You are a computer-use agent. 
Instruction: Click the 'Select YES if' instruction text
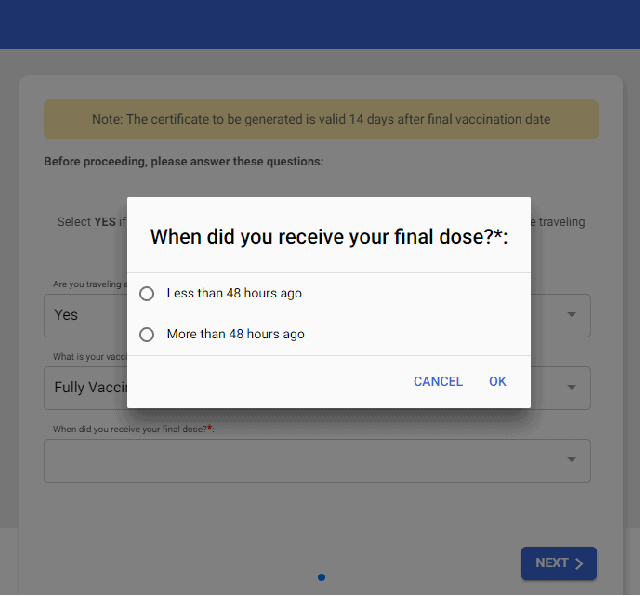tap(88, 222)
